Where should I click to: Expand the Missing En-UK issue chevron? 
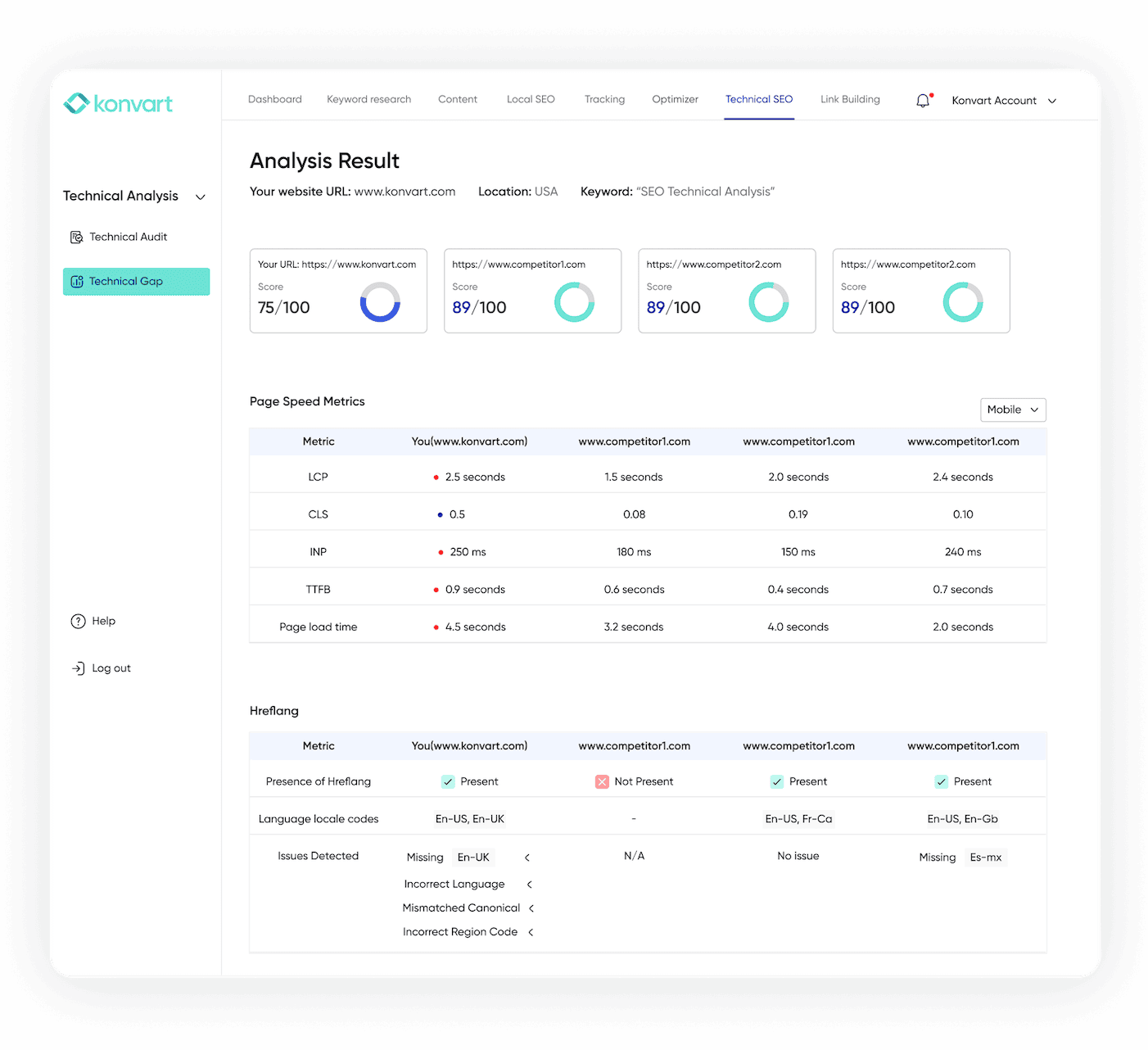(x=527, y=858)
